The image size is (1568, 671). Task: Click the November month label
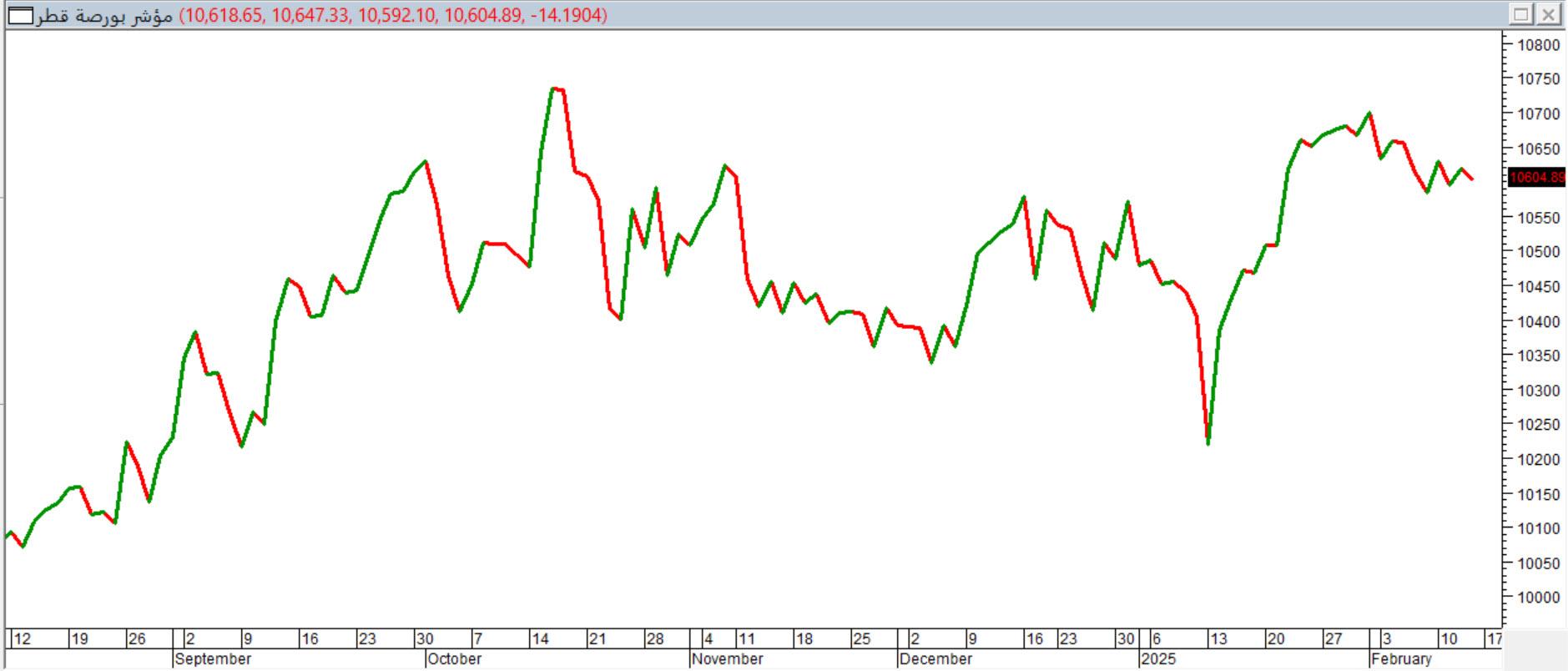tap(728, 659)
